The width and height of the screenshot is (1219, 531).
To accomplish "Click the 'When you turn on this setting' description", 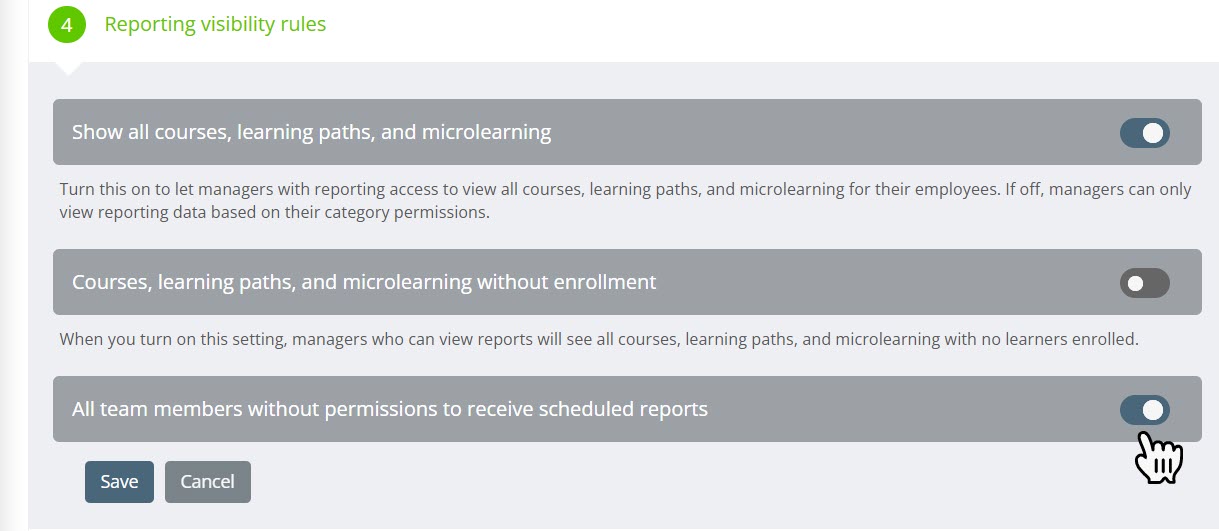I will click(598, 339).
